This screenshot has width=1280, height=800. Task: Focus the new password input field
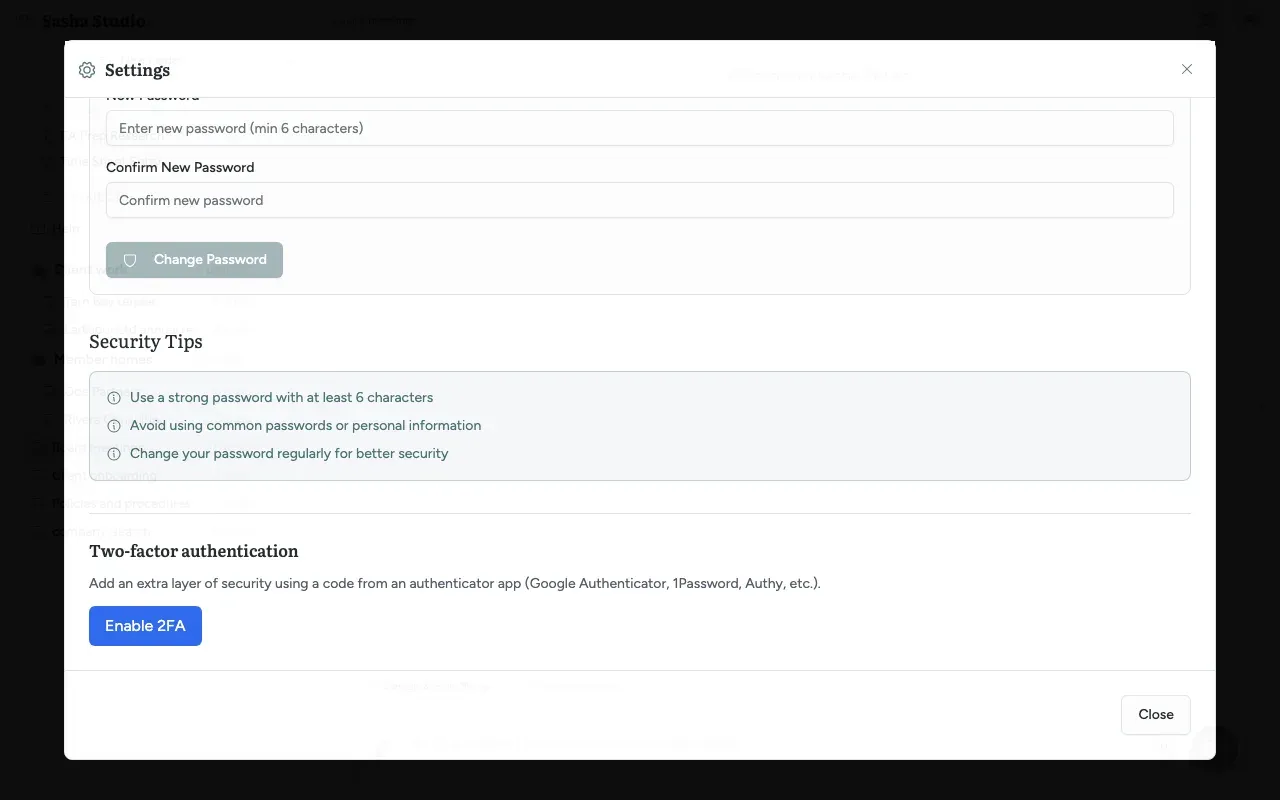(x=640, y=128)
